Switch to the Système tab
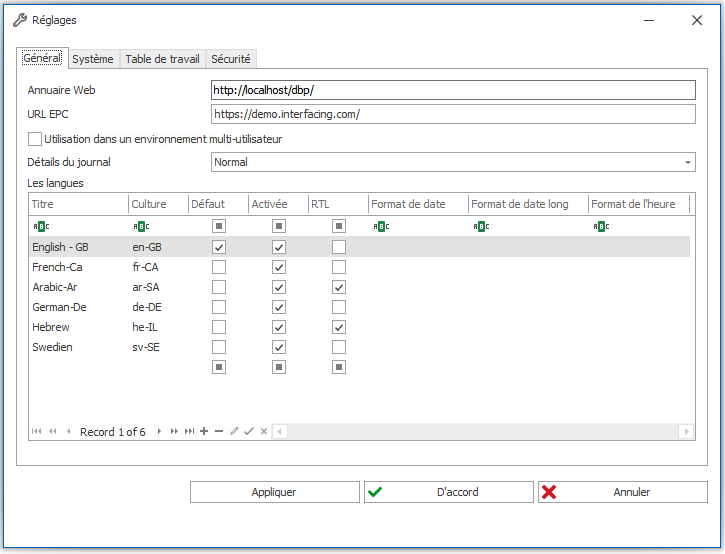Screen dimensions: 725x554 [x=93, y=59]
